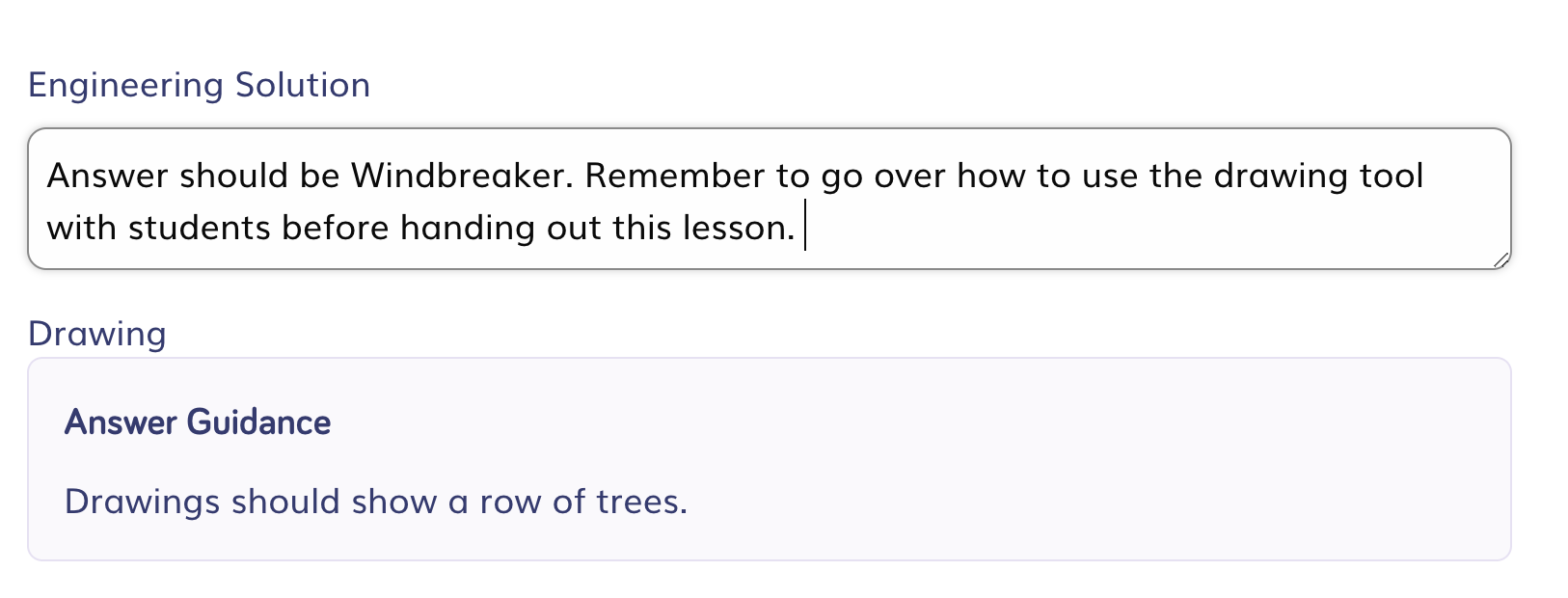This screenshot has height=598, width=1568.
Task: Click the "Engineering Solution" field label
Action: pos(199,85)
